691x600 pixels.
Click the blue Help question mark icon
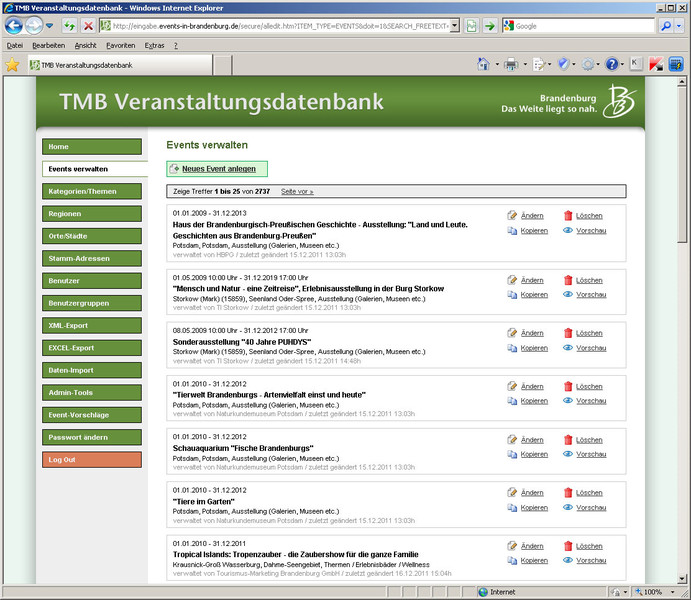(x=612, y=64)
